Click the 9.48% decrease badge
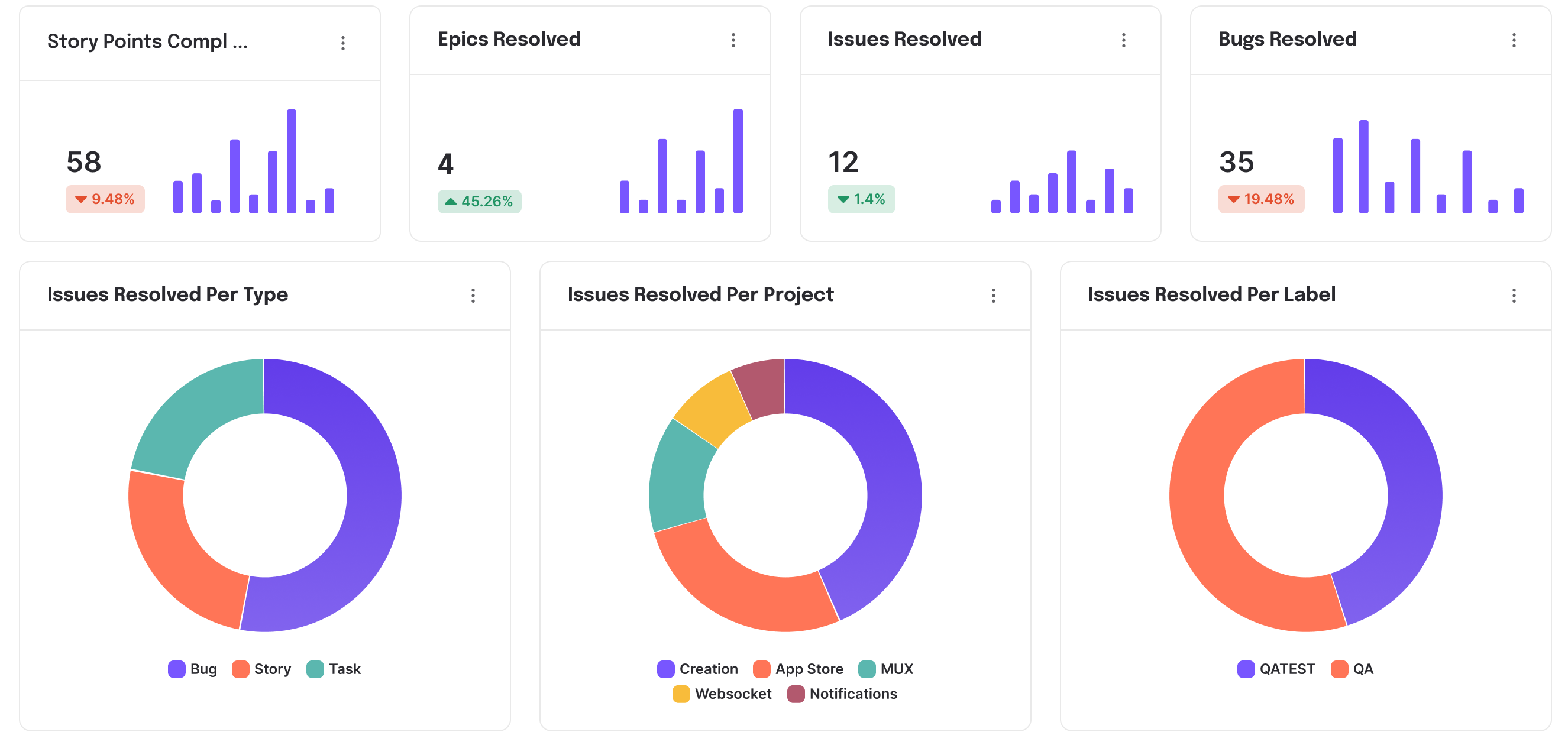This screenshot has width=1568, height=745. [x=105, y=199]
